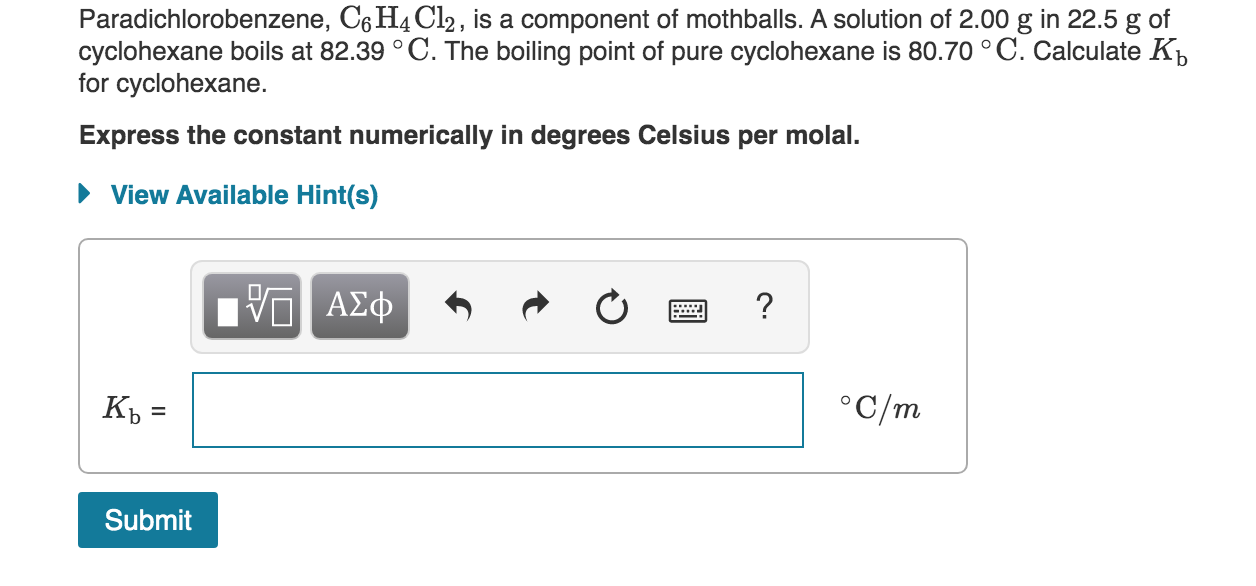This screenshot has width=1256, height=586.
Task: Open help via the question mark icon
Action: pos(765,308)
